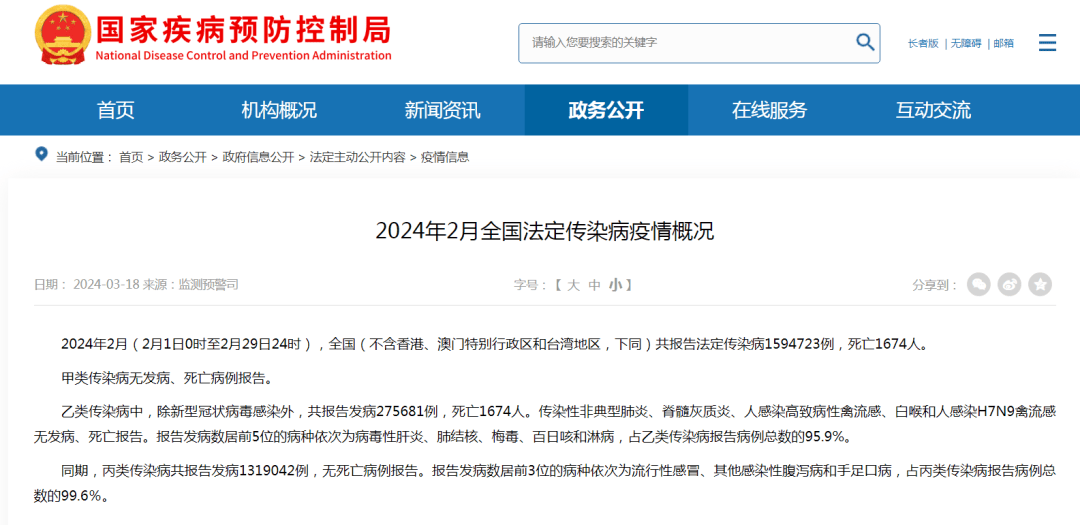The image size is (1080, 525).
Task: Open the 互动交流 navigation tab
Action: tap(933, 110)
